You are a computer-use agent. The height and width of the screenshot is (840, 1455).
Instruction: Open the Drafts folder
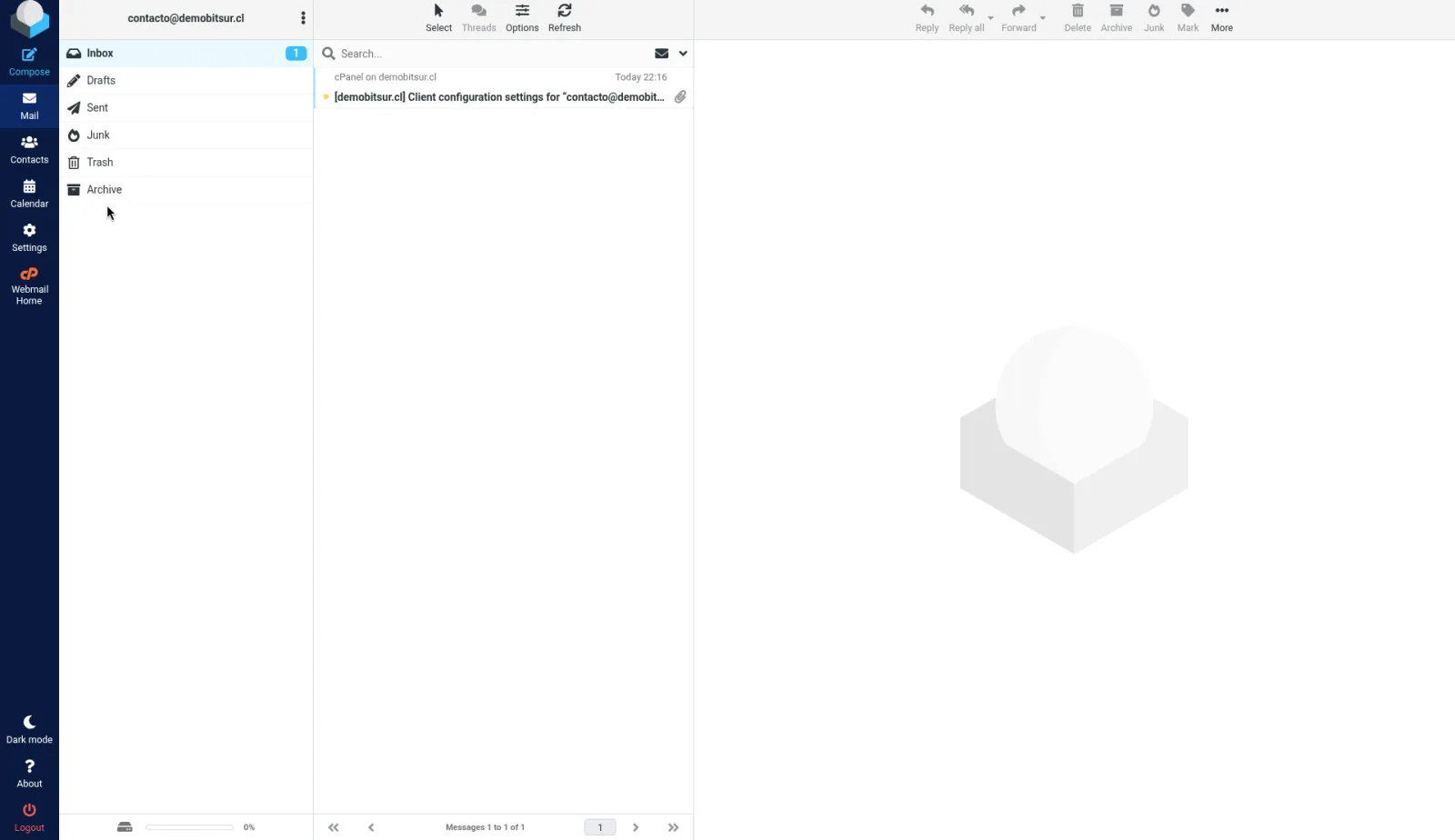click(186, 80)
